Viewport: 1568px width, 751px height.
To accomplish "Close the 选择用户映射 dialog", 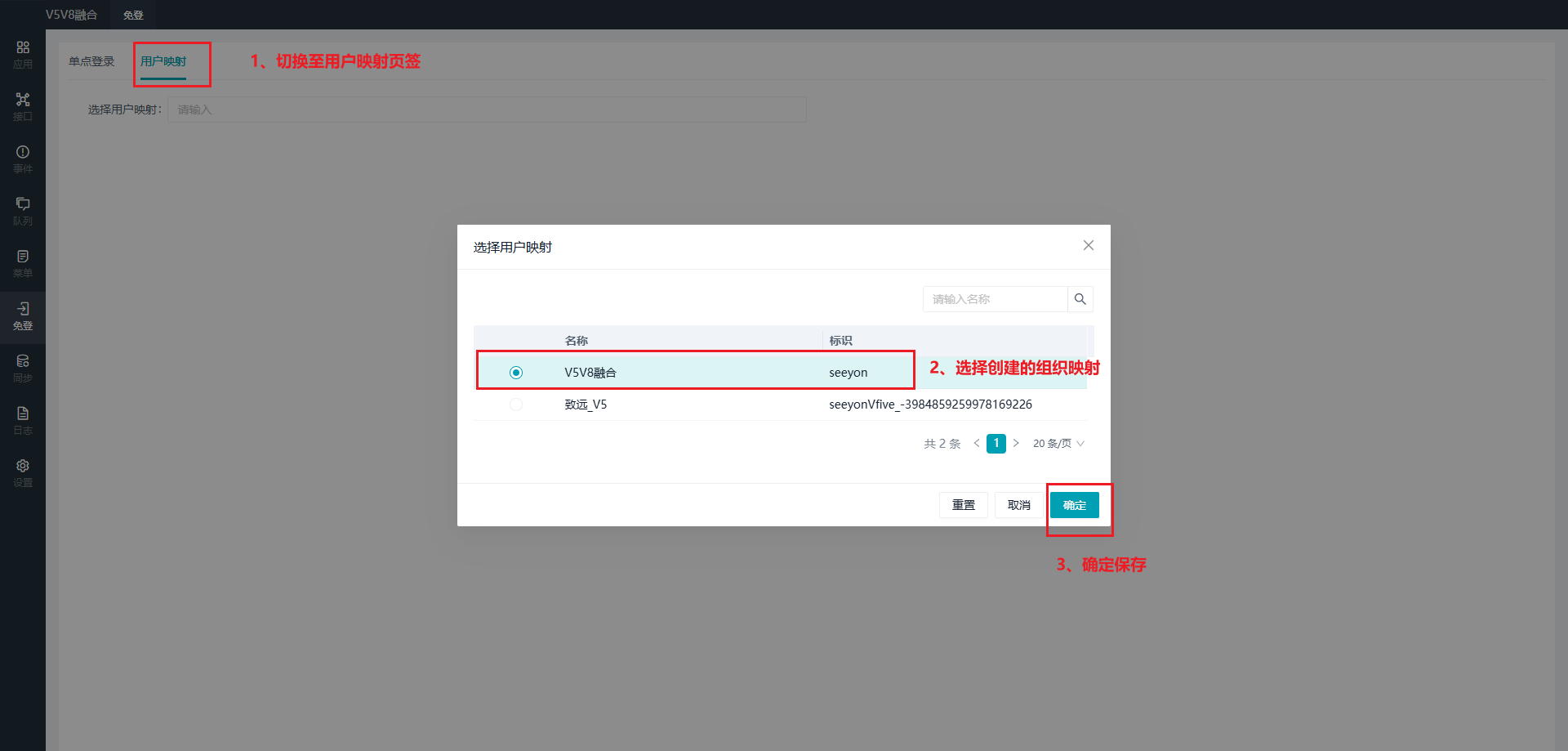I will point(1089,245).
